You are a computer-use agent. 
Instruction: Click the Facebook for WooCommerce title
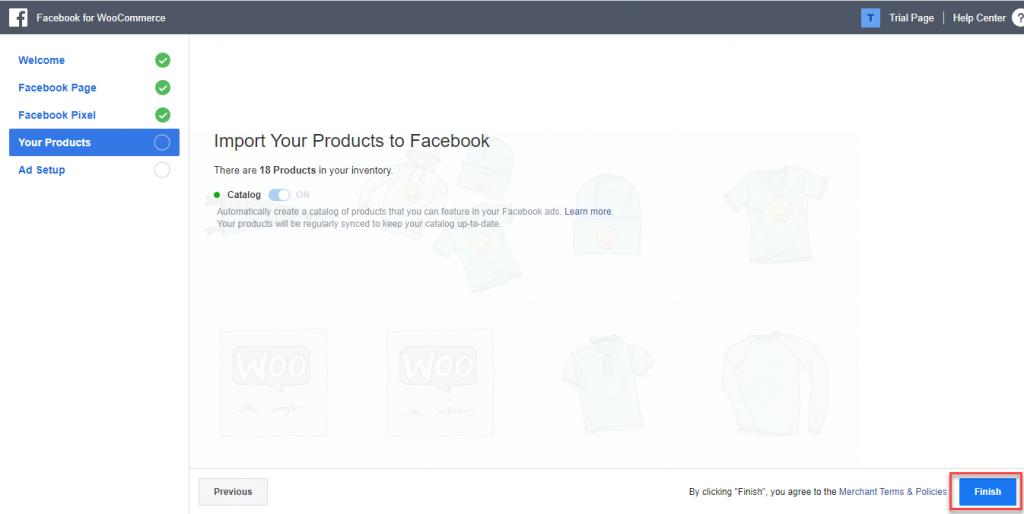pos(101,18)
